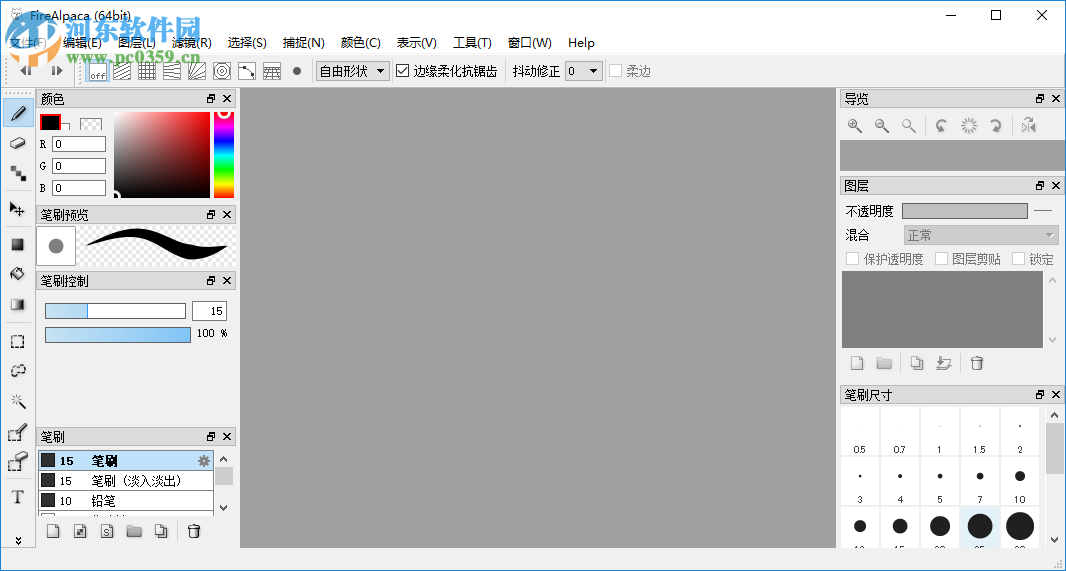The width and height of the screenshot is (1066, 571).
Task: Toggle the 柔边 checkbox
Action: 615,71
